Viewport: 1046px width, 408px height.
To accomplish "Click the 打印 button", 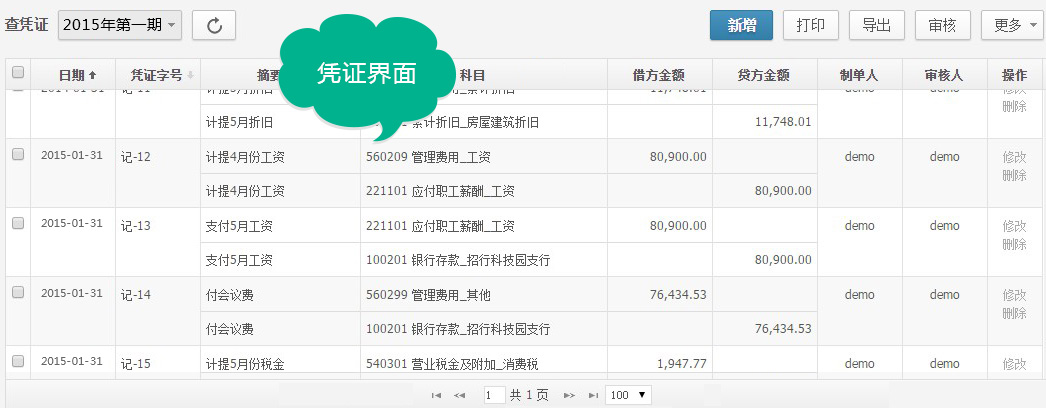I will tap(811, 25).
